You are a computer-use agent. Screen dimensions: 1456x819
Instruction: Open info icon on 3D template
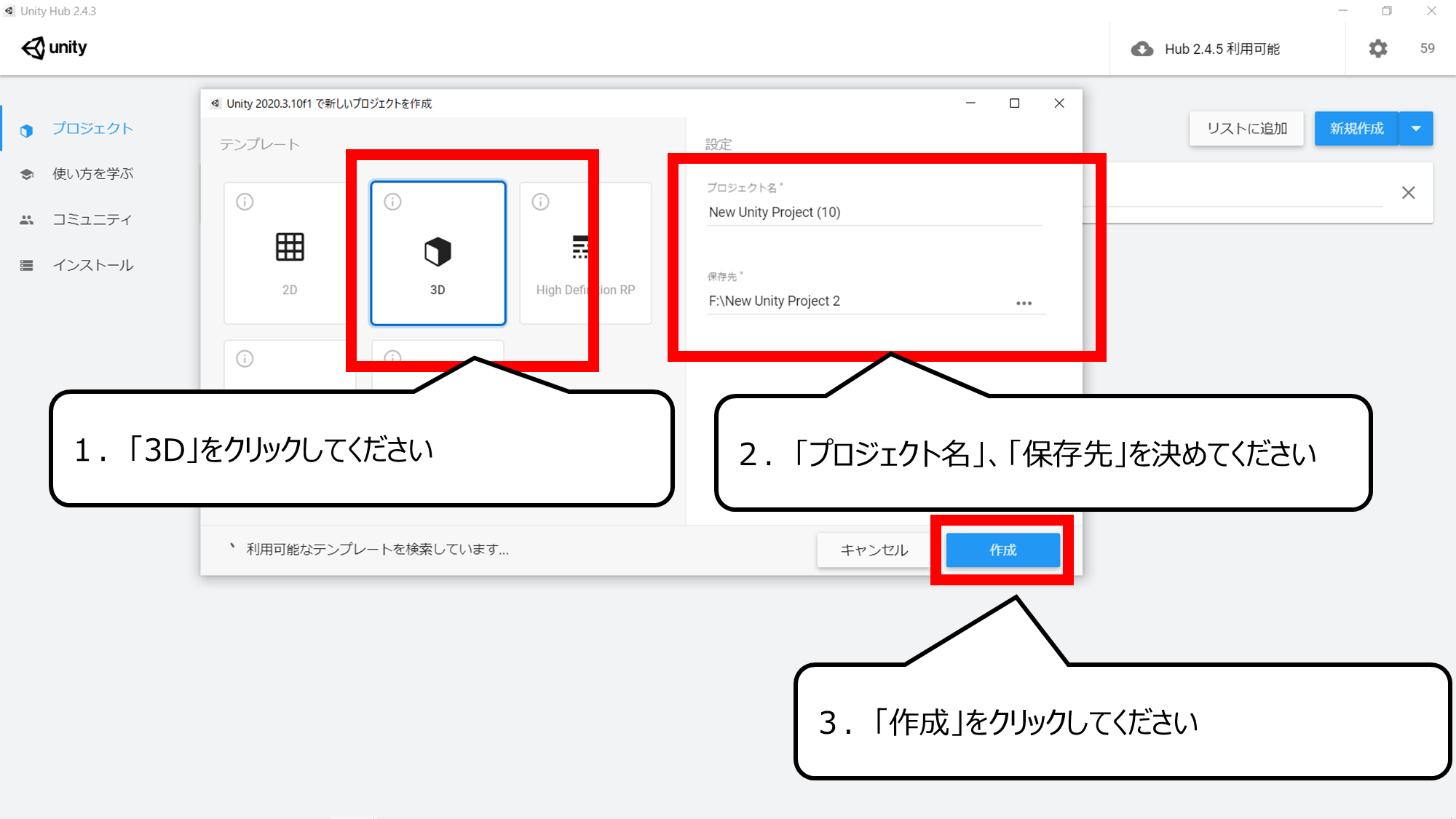[x=392, y=202]
